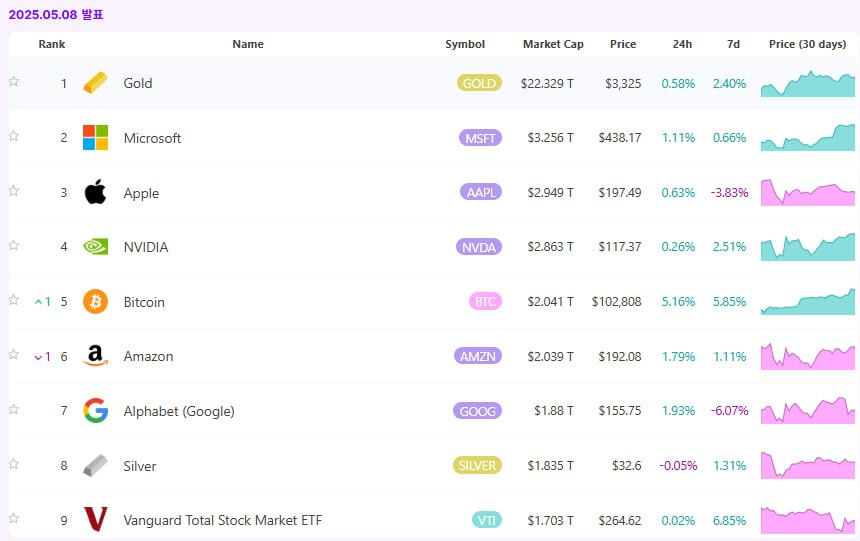Click the Amazon logo icon

(95, 356)
